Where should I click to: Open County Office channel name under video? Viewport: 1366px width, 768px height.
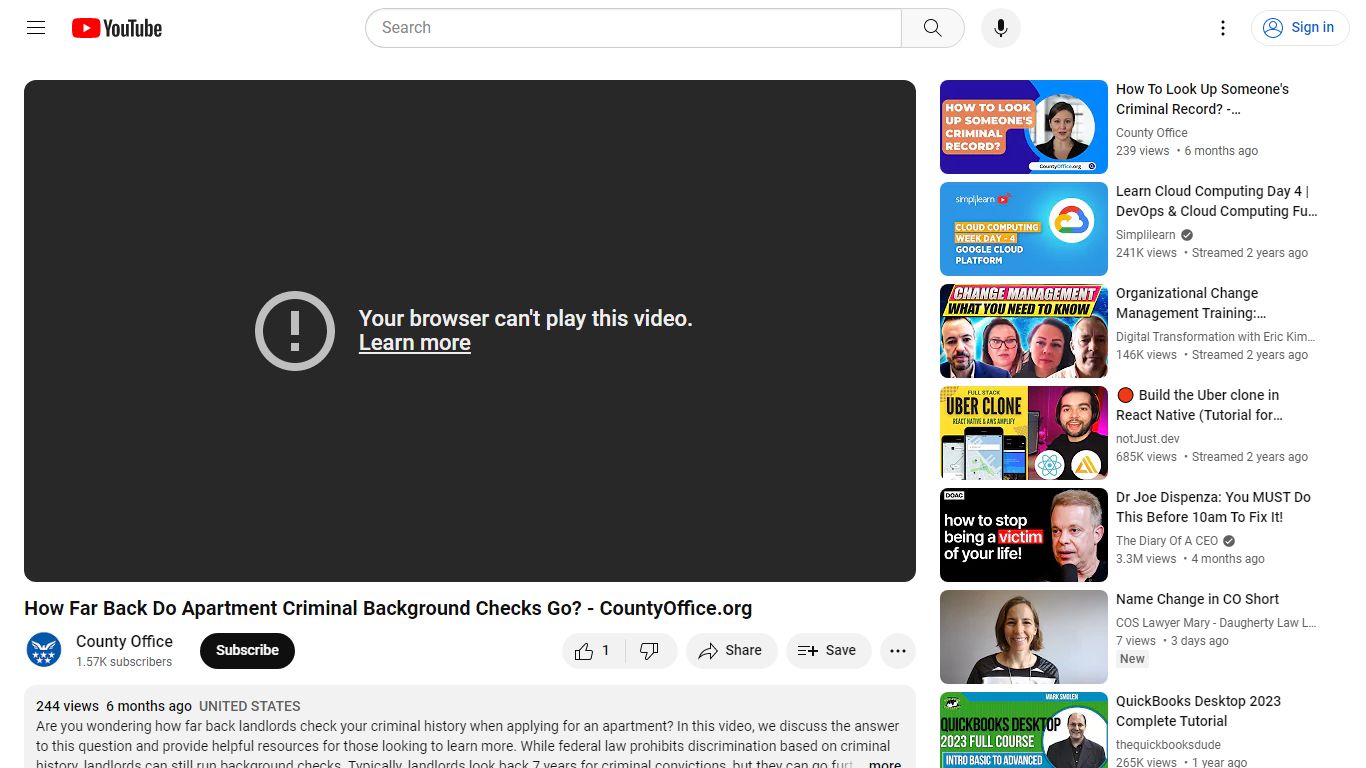pos(124,641)
